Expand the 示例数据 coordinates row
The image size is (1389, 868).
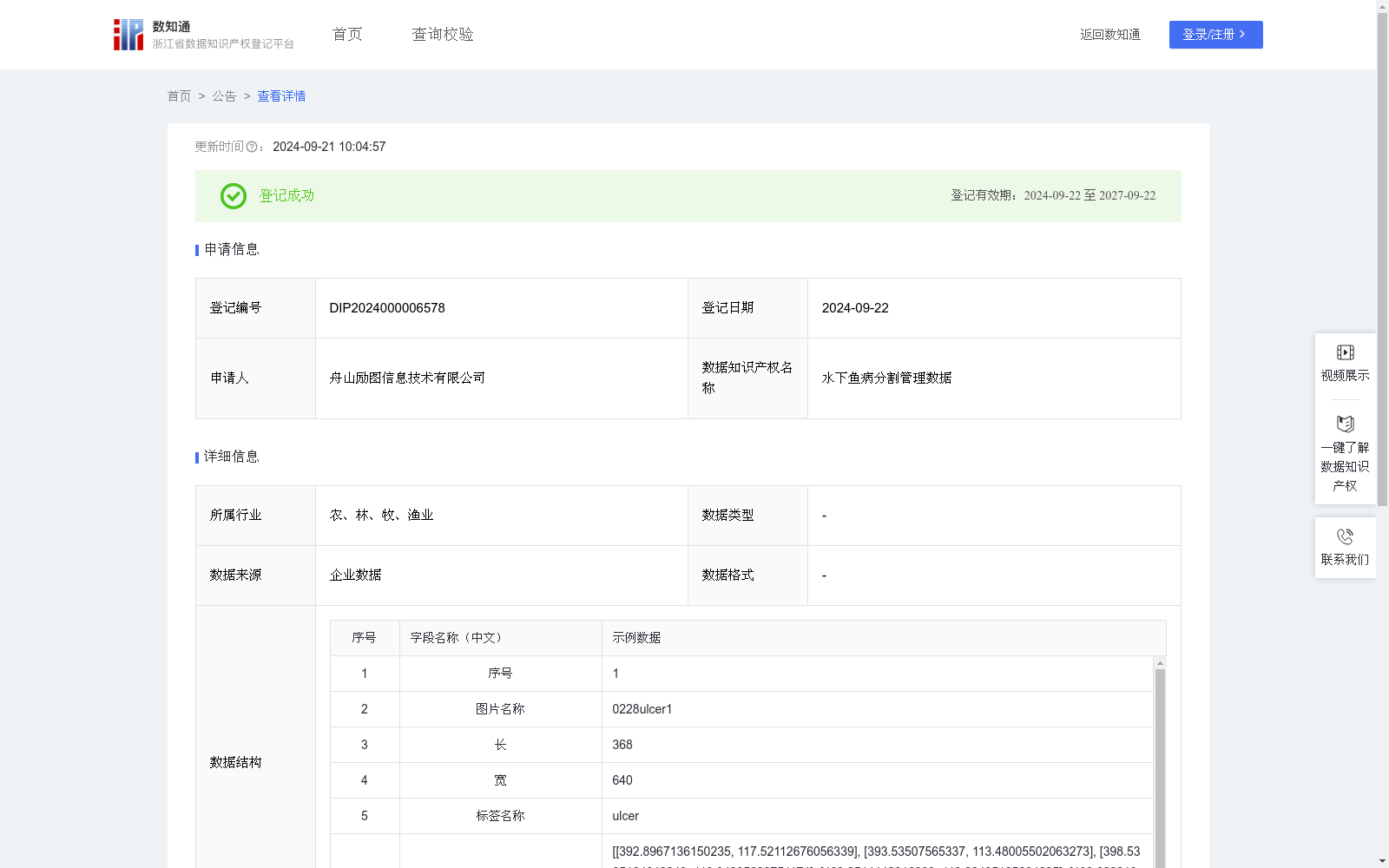(877, 852)
